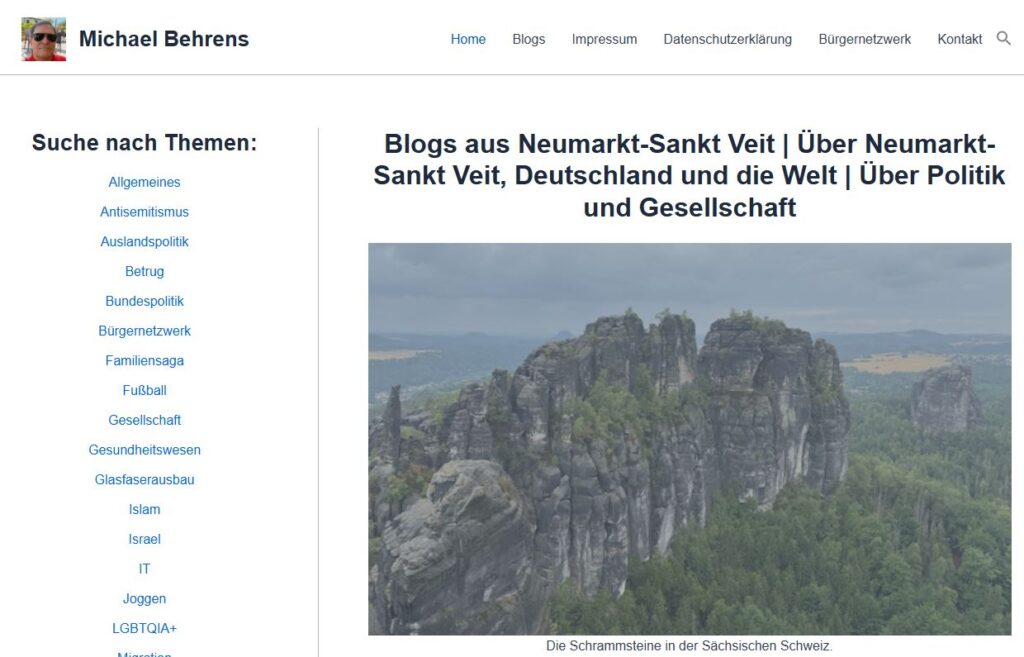
Task: Click the Schrammsteine rock formation image
Action: click(x=690, y=439)
